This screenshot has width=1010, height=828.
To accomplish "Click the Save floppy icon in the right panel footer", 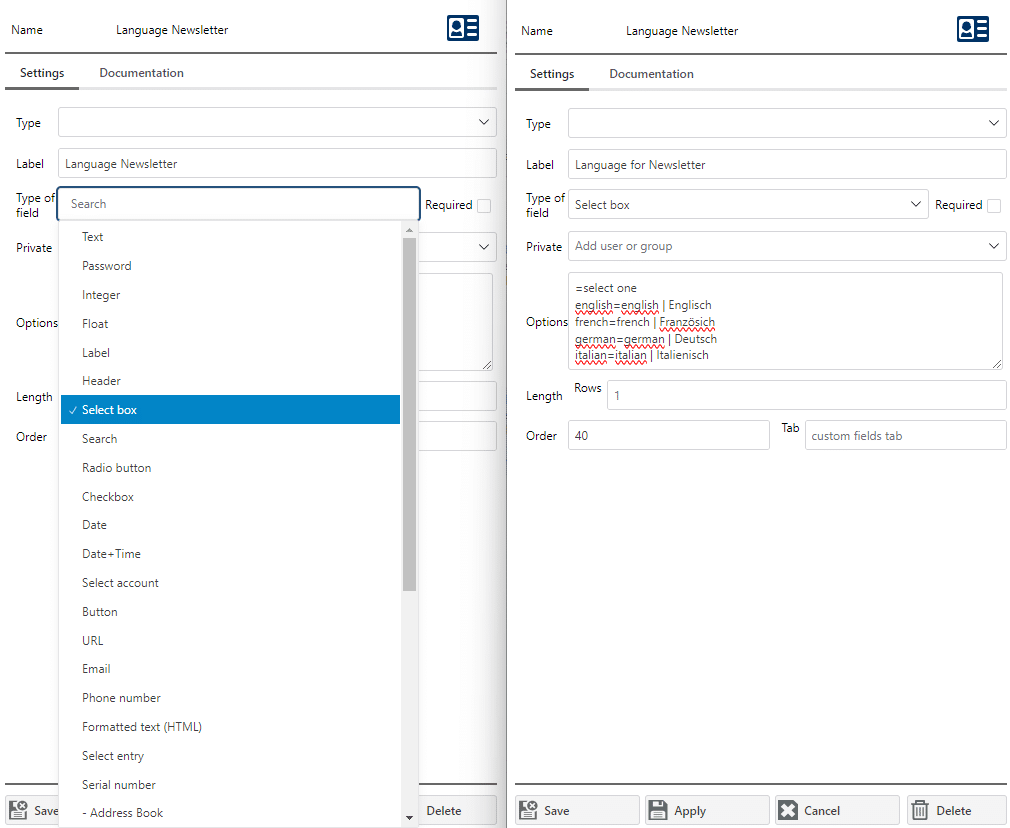I will pos(529,810).
